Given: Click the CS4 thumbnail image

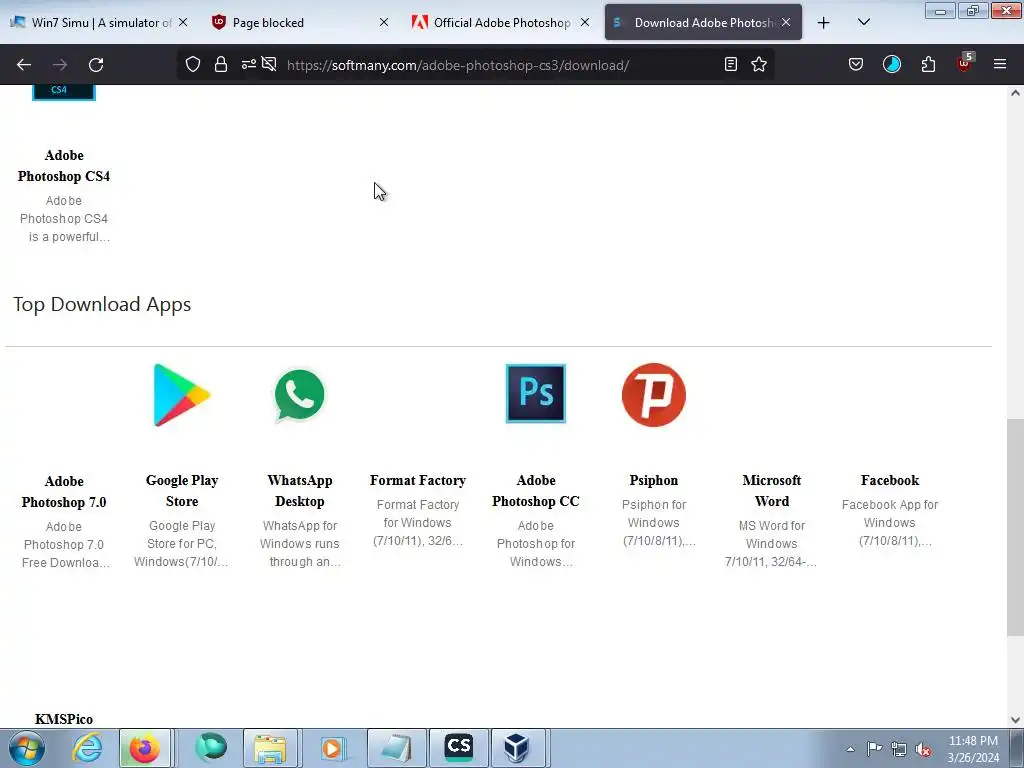Looking at the screenshot, I should coord(64,93).
